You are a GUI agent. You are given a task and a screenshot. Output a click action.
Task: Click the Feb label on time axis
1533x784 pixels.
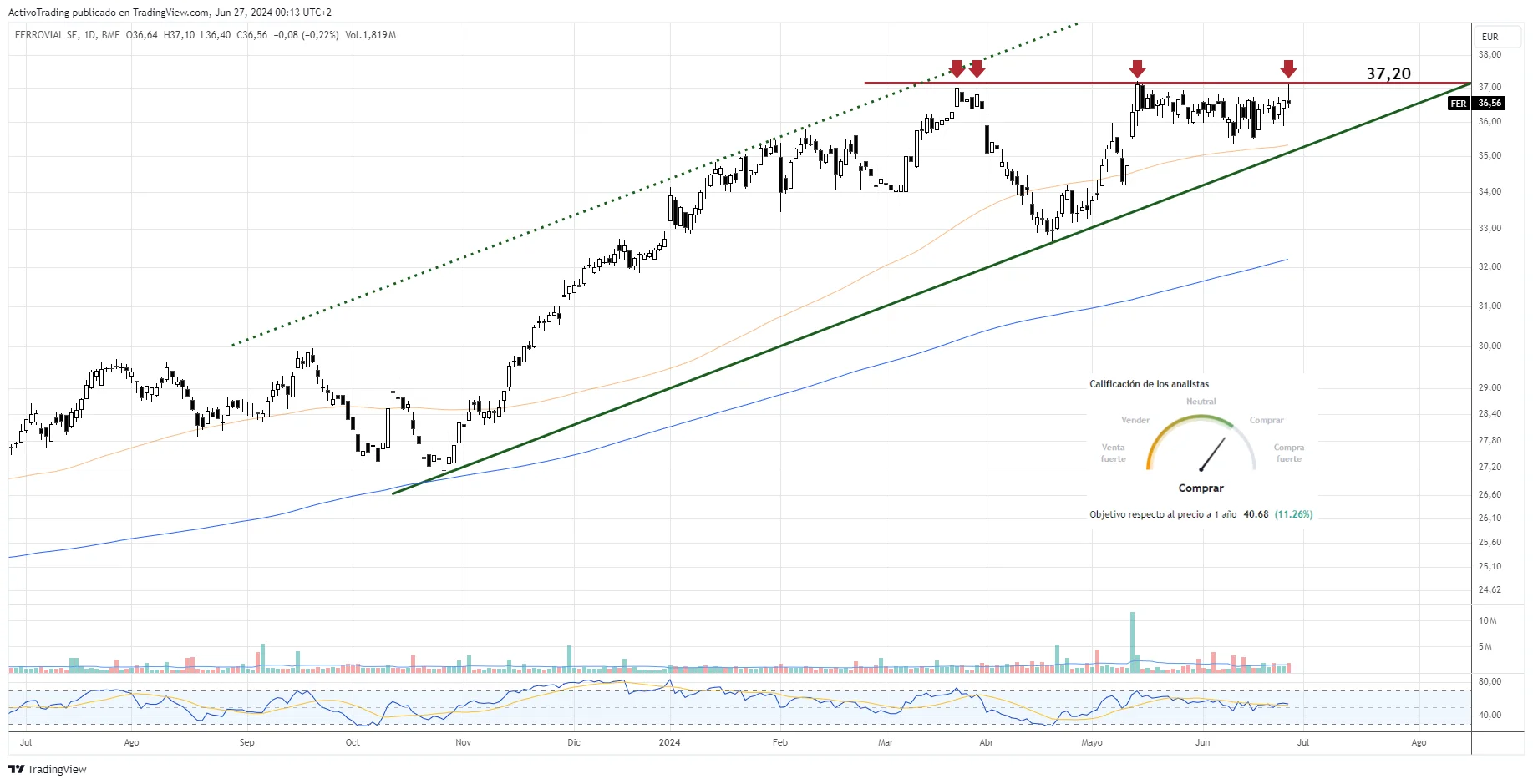[779, 742]
